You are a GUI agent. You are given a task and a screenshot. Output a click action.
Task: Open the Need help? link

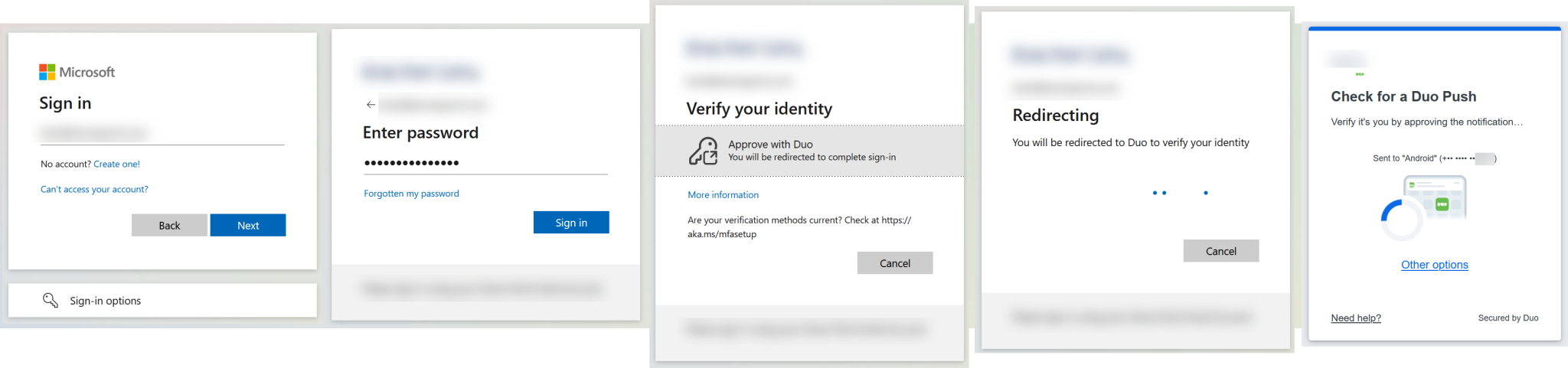click(1355, 318)
